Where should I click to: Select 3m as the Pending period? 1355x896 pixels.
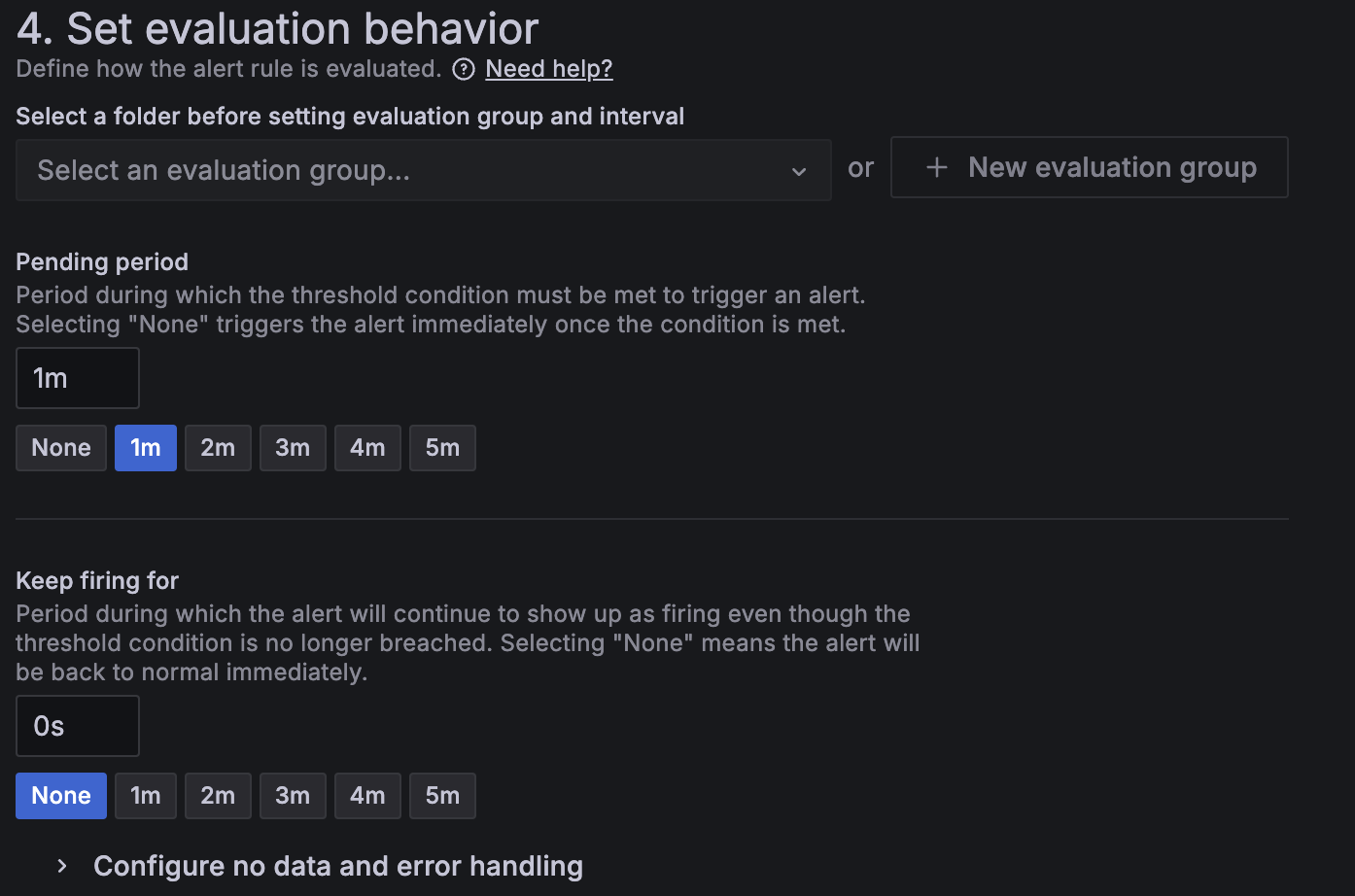(x=293, y=448)
